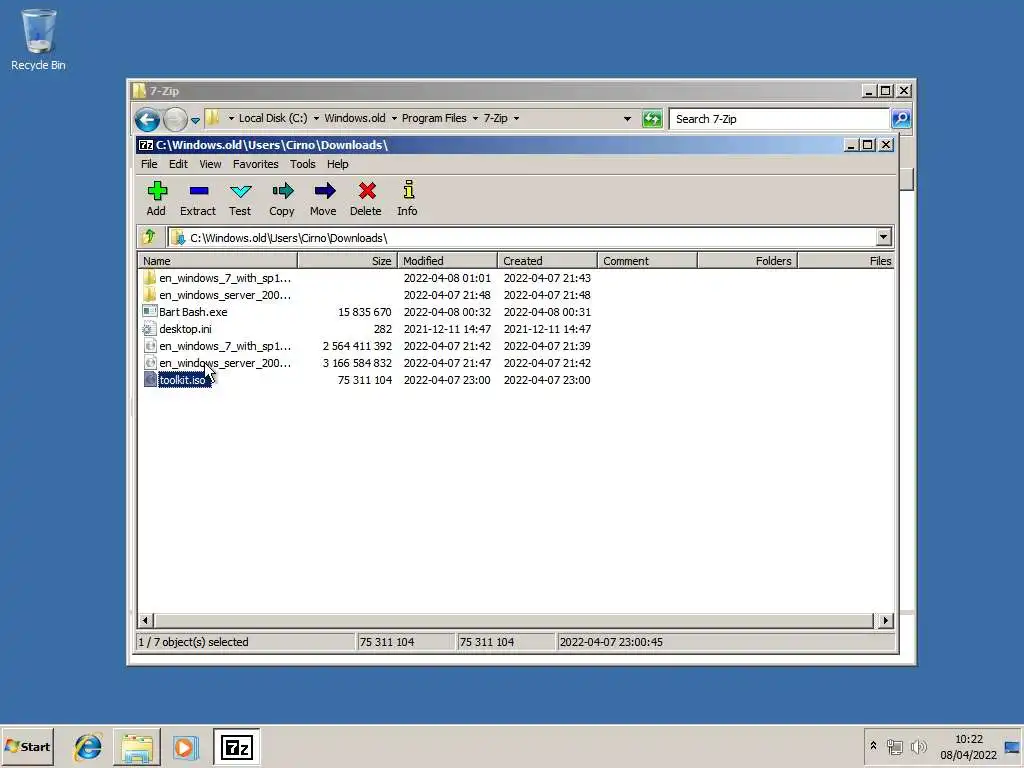
Task: Go up one folder level with the arrow icon
Action: (150, 236)
